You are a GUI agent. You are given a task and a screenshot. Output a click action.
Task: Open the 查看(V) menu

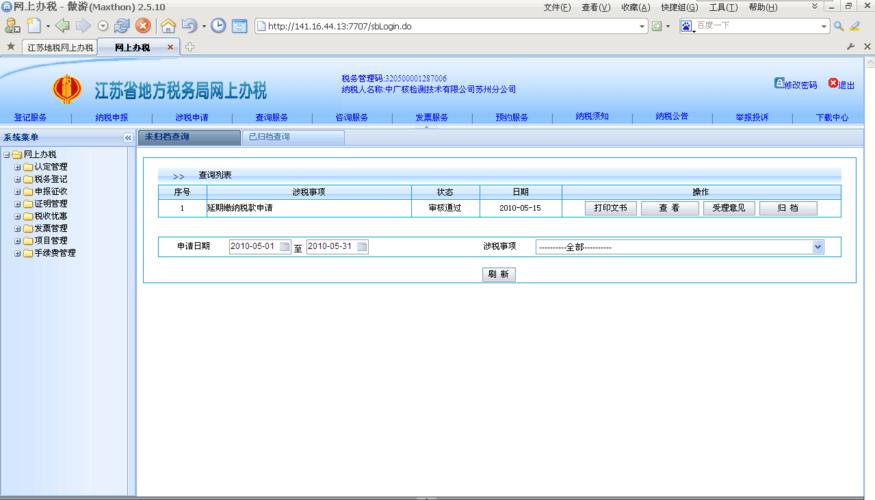click(x=596, y=7)
